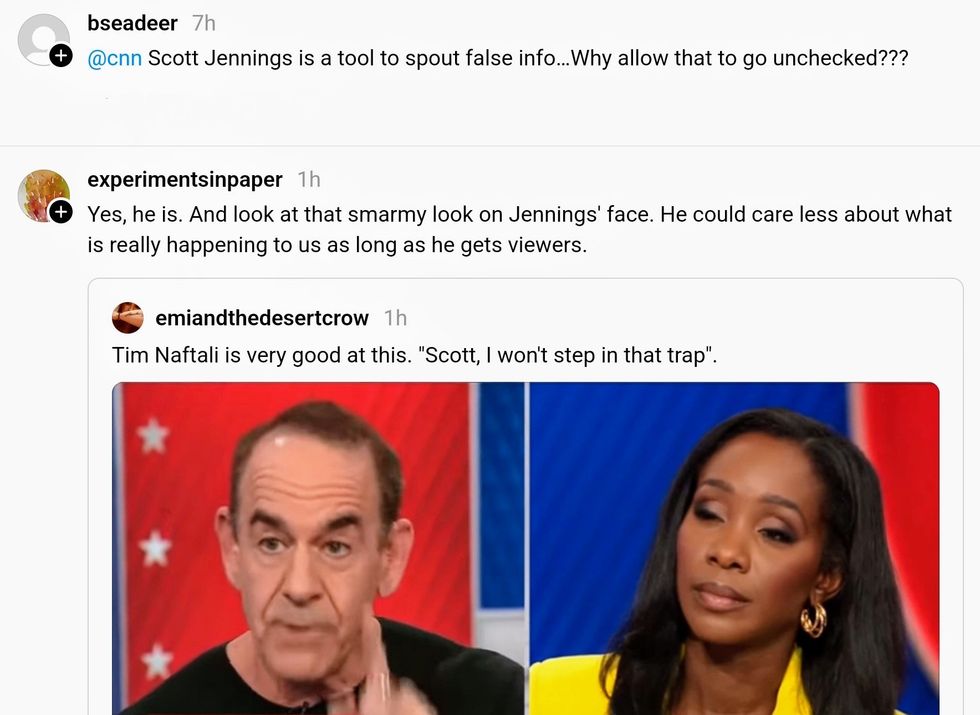Click the @cnn mention link
This screenshot has height=715, width=980.
(114, 58)
